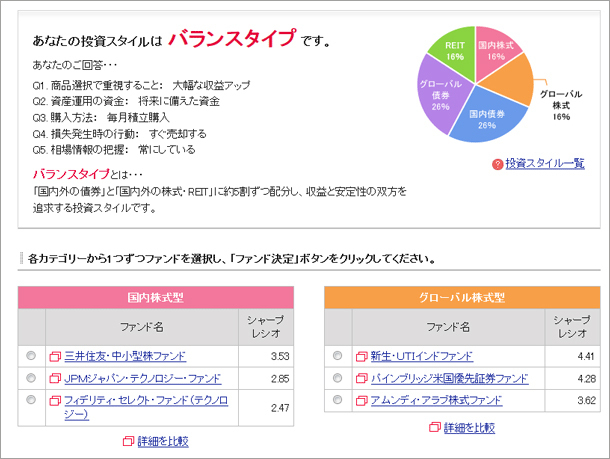This screenshot has height=459, width=610.
Task: Click window icon beside グローバル株式型 詳細を比較
Action: (435, 427)
